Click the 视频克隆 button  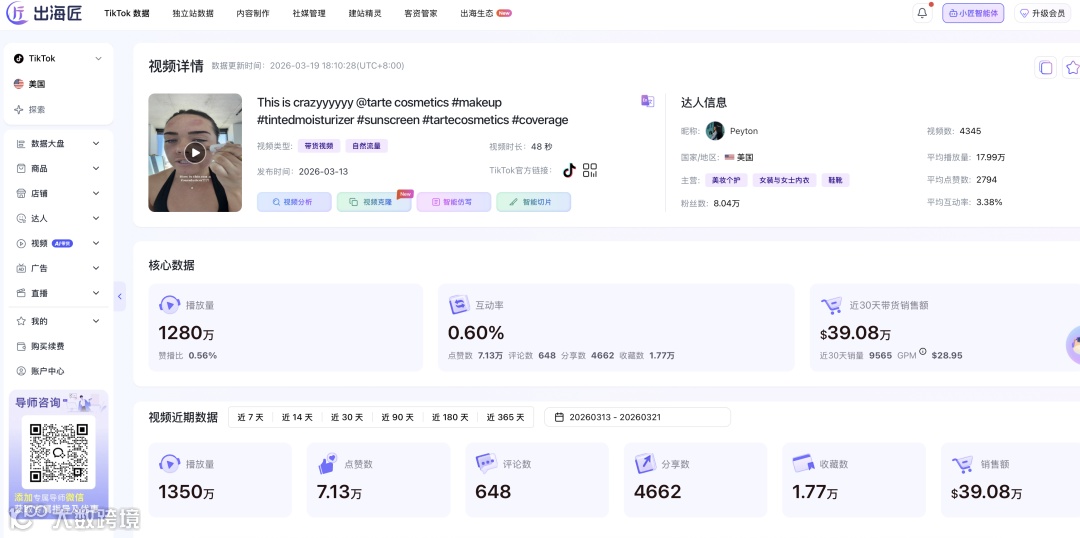(374, 202)
